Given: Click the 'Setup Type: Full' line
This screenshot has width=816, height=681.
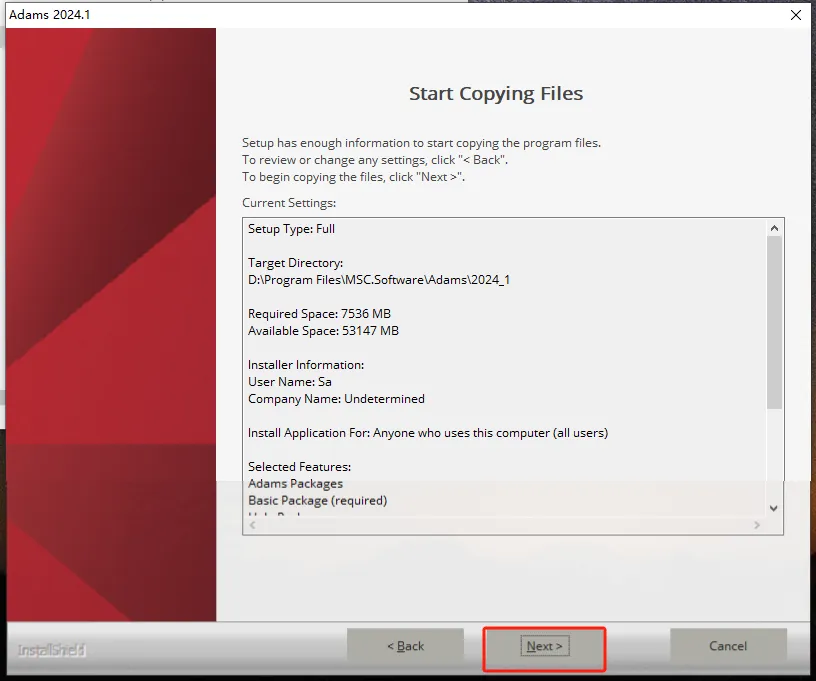Looking at the screenshot, I should (x=291, y=229).
